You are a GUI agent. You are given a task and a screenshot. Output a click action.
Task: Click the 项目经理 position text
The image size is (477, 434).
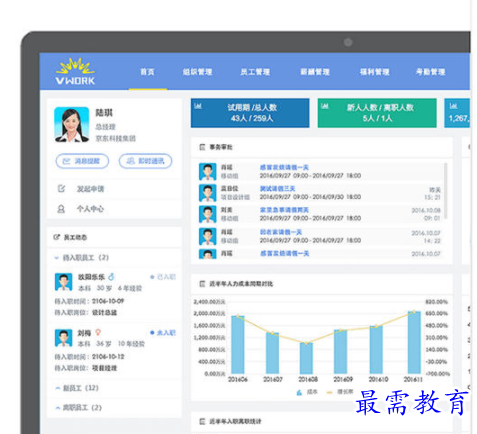(104, 368)
